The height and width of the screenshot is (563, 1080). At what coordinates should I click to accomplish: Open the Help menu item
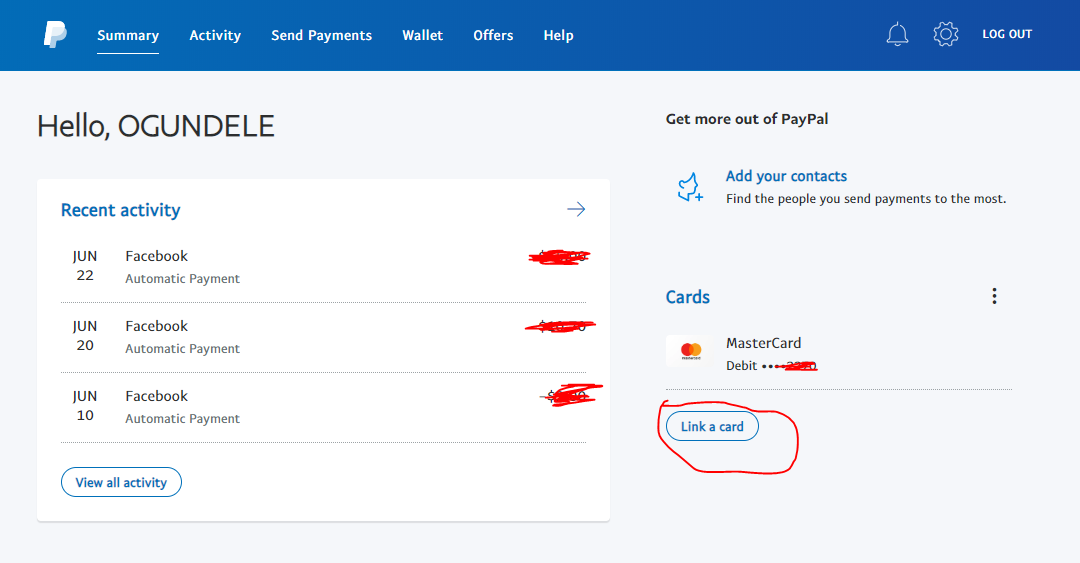[x=559, y=35]
